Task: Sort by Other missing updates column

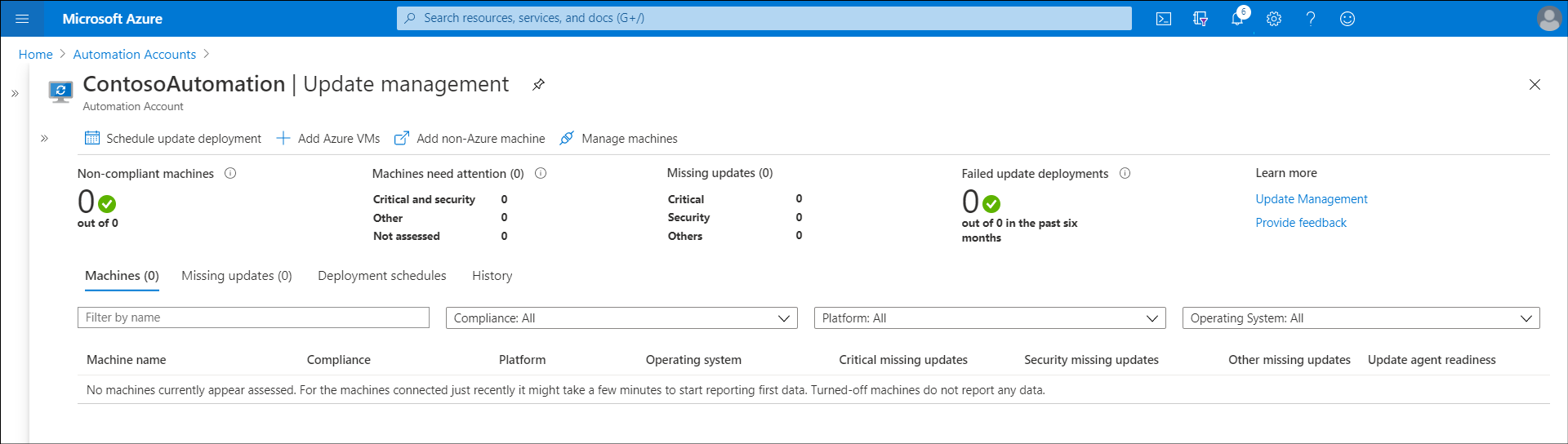Action: [1290, 360]
